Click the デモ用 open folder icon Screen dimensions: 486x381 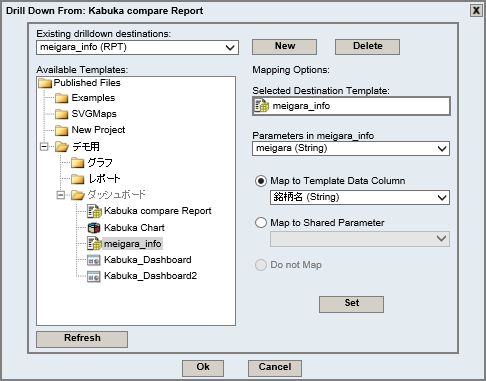[62, 146]
